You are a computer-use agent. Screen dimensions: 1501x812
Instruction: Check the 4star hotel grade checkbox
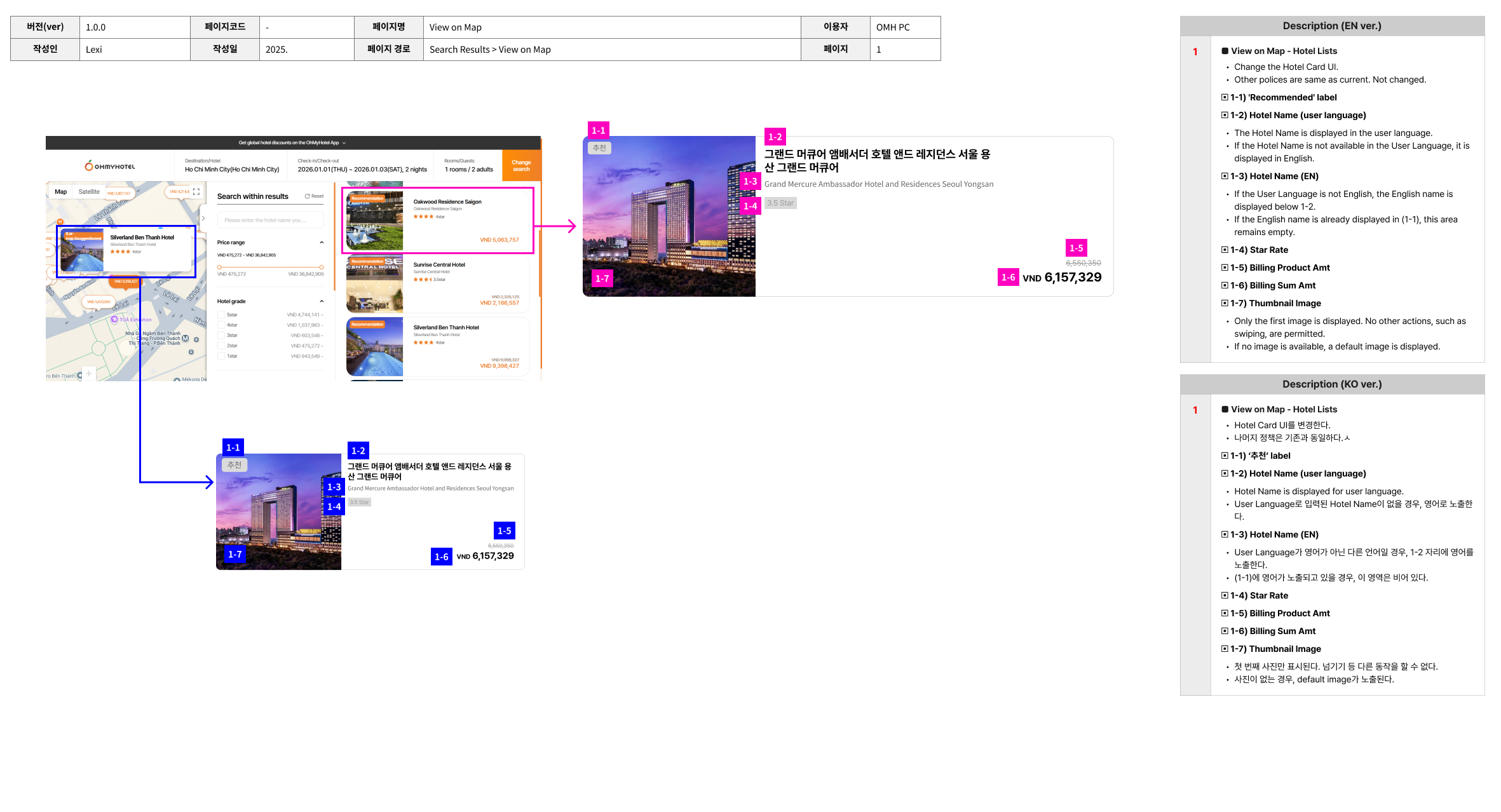coord(221,325)
